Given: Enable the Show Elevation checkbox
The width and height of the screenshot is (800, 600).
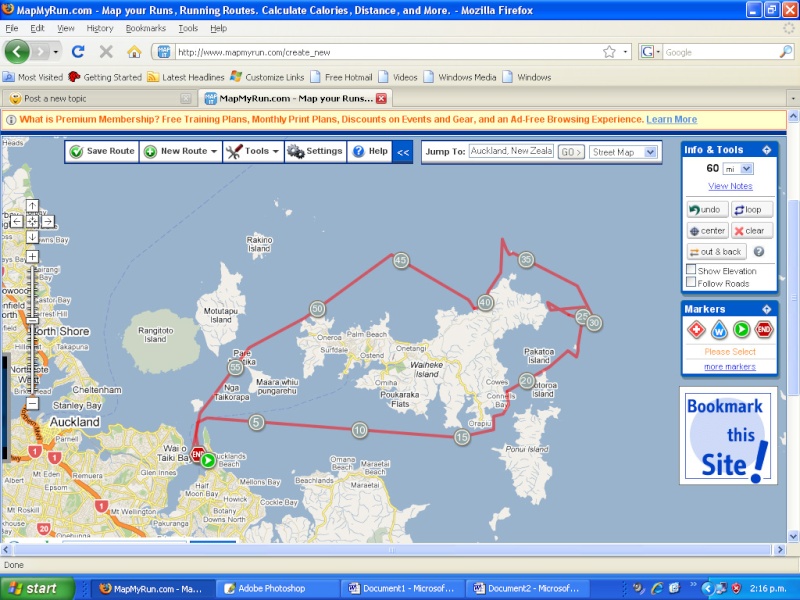Looking at the screenshot, I should point(691,269).
